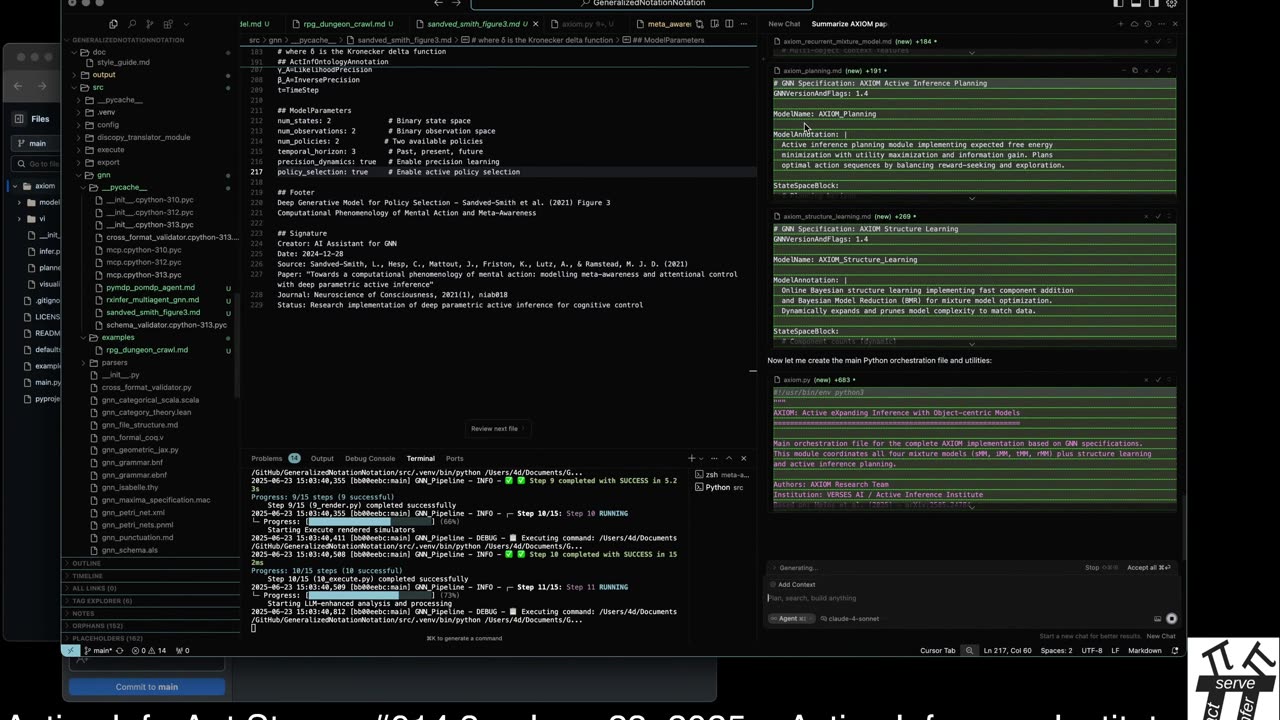Open the settings gear icon
Image resolution: width=1280 pixels, height=720 pixels.
(1172, 3)
